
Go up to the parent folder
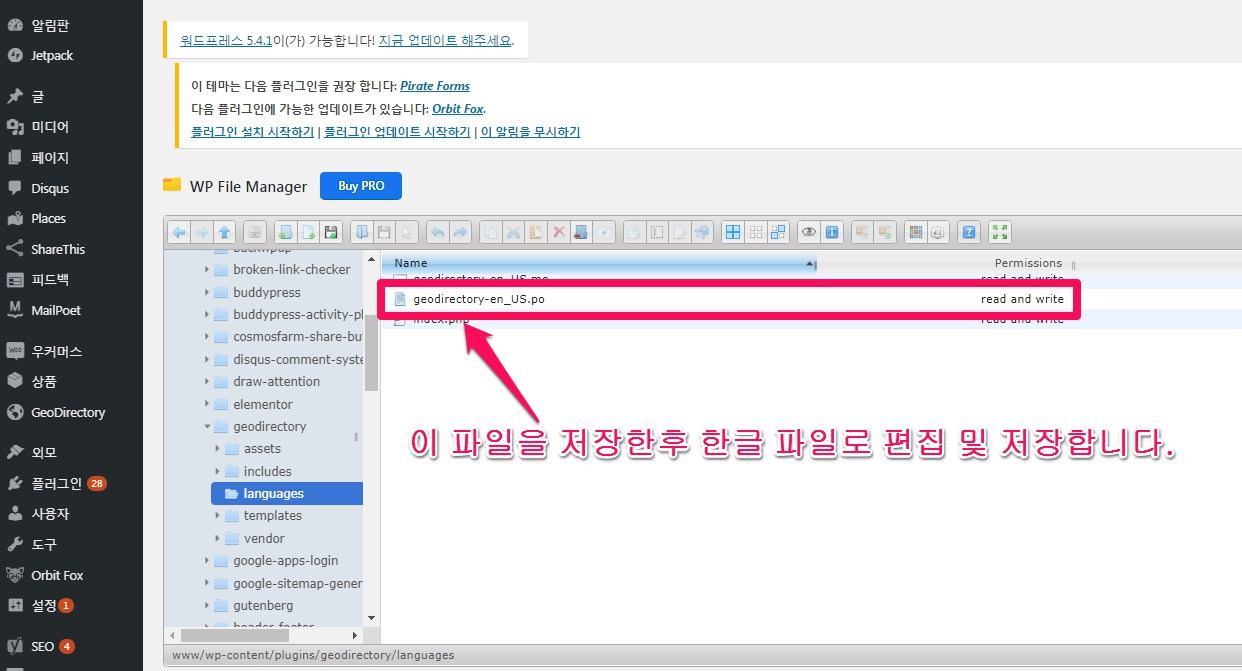pyautogui.click(x=224, y=232)
